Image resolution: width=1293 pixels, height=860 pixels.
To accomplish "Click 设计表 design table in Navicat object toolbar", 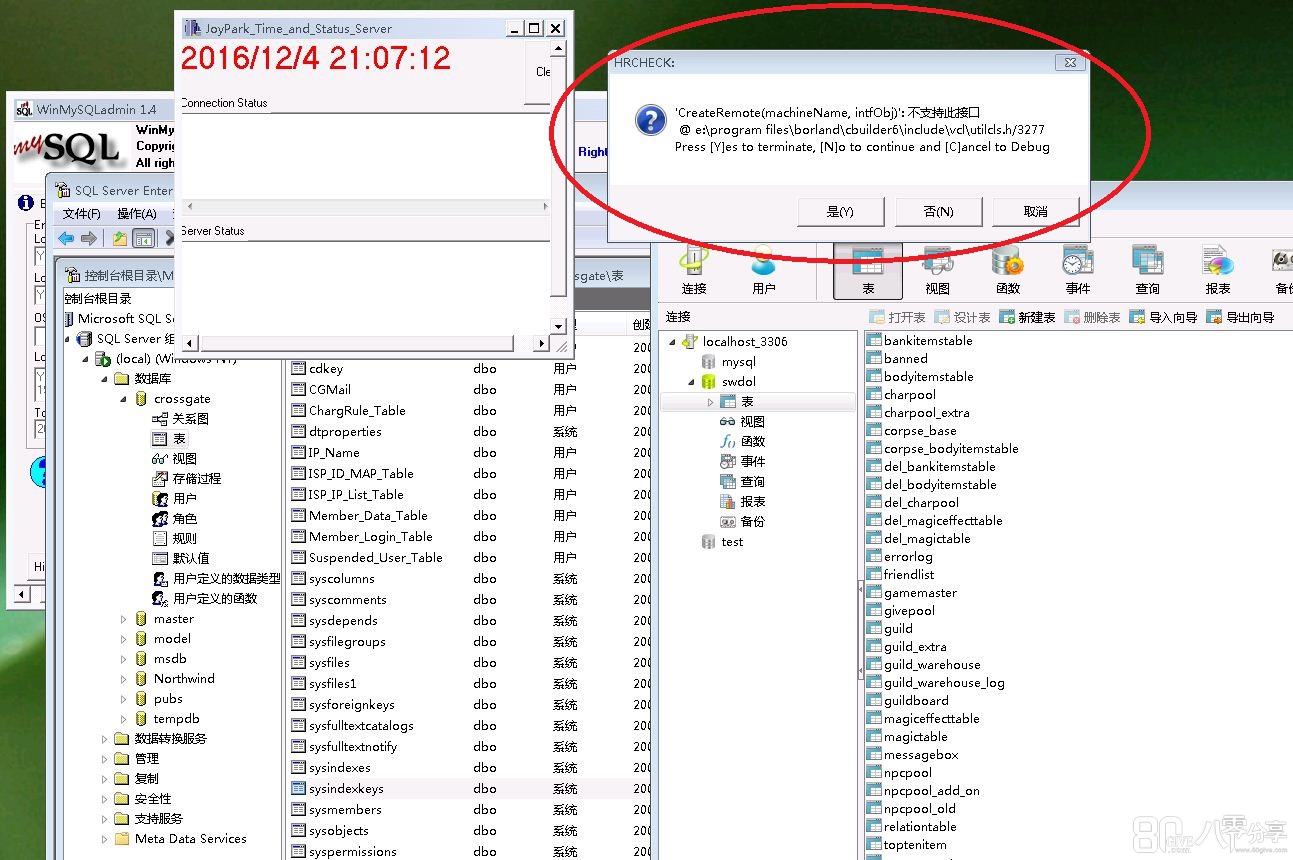I will pos(962,317).
